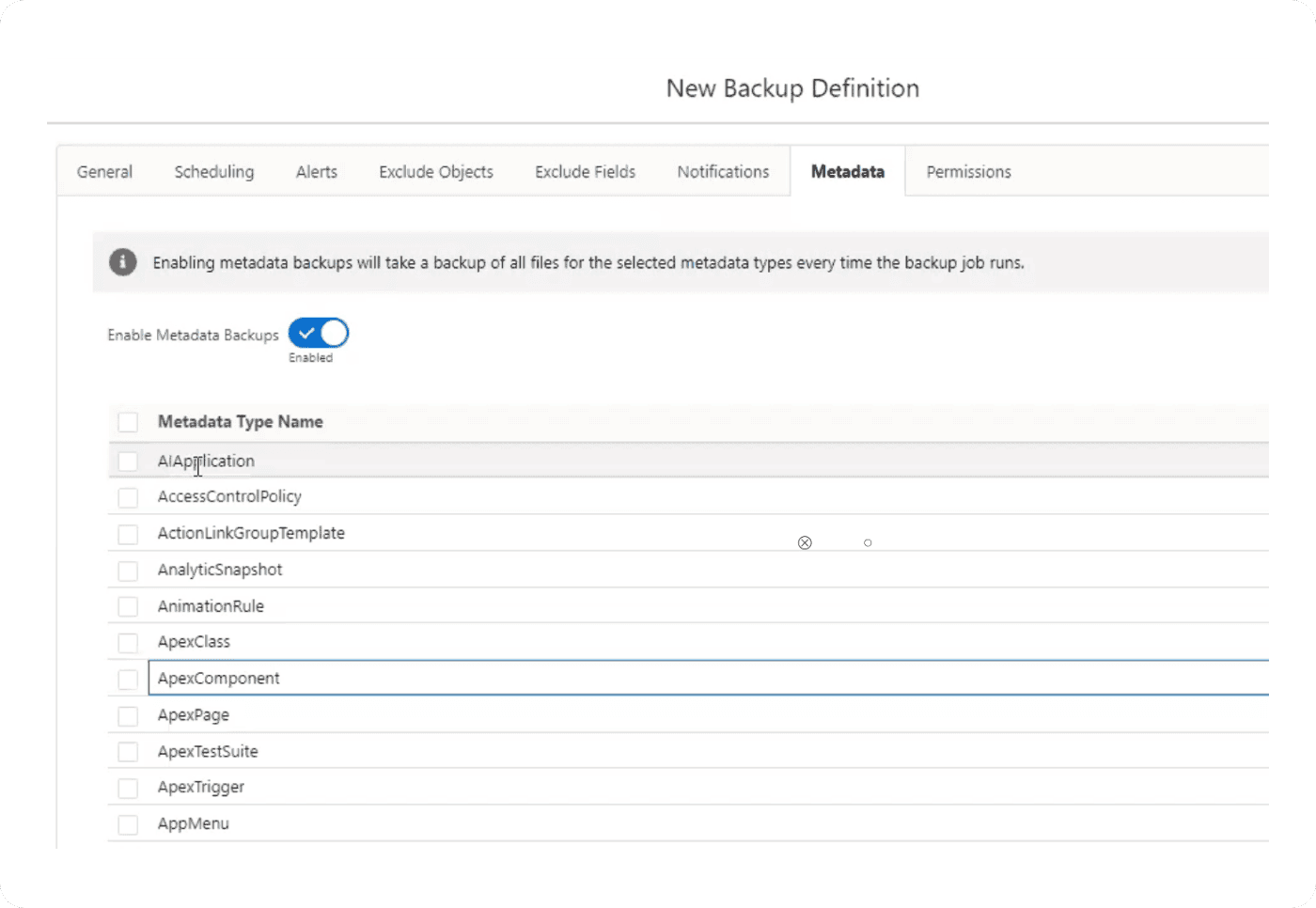Click the Metadata Type Name column header
Viewport: 1316px width, 908px height.
click(241, 422)
